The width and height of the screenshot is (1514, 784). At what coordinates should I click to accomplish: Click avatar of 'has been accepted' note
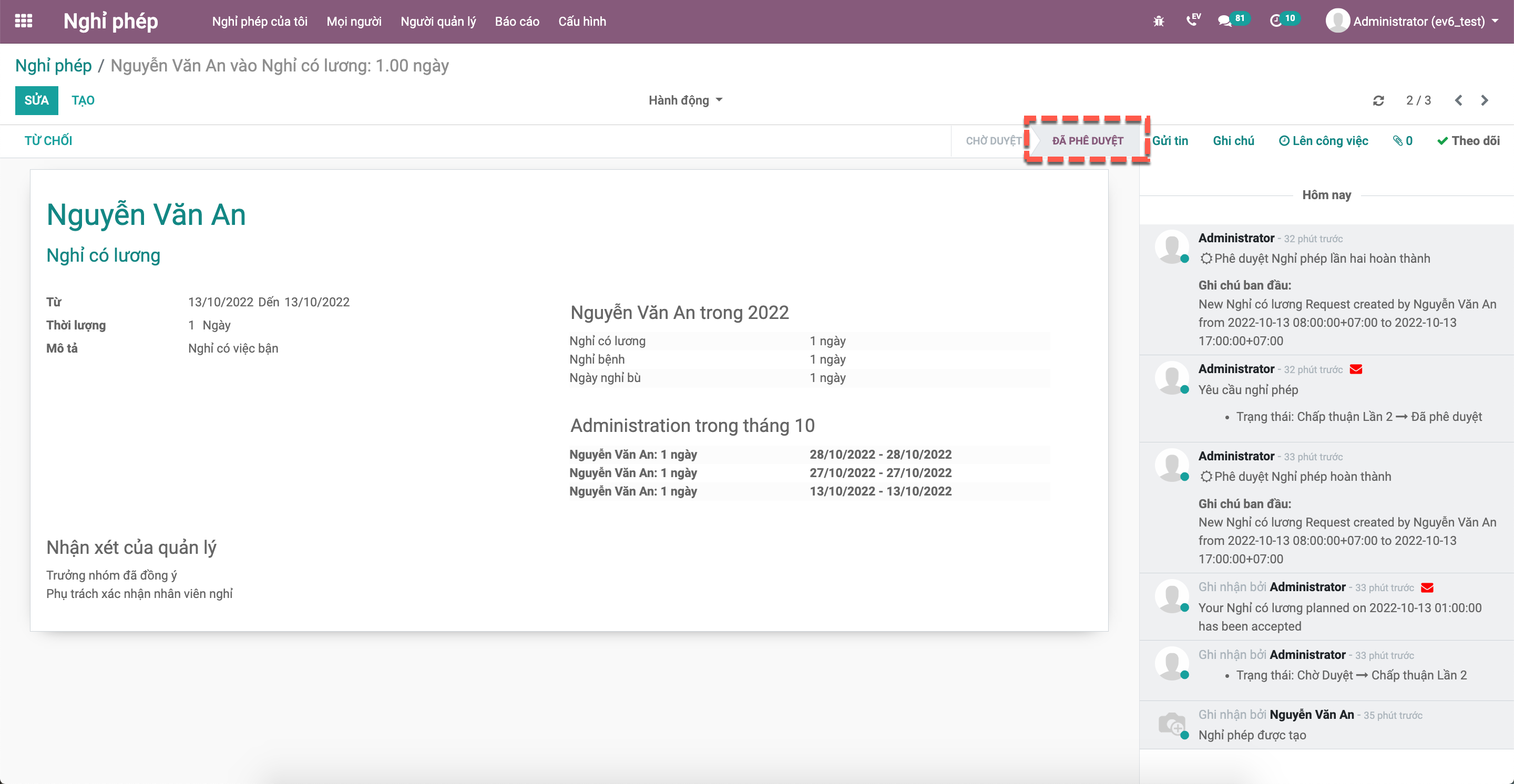pos(1171,596)
